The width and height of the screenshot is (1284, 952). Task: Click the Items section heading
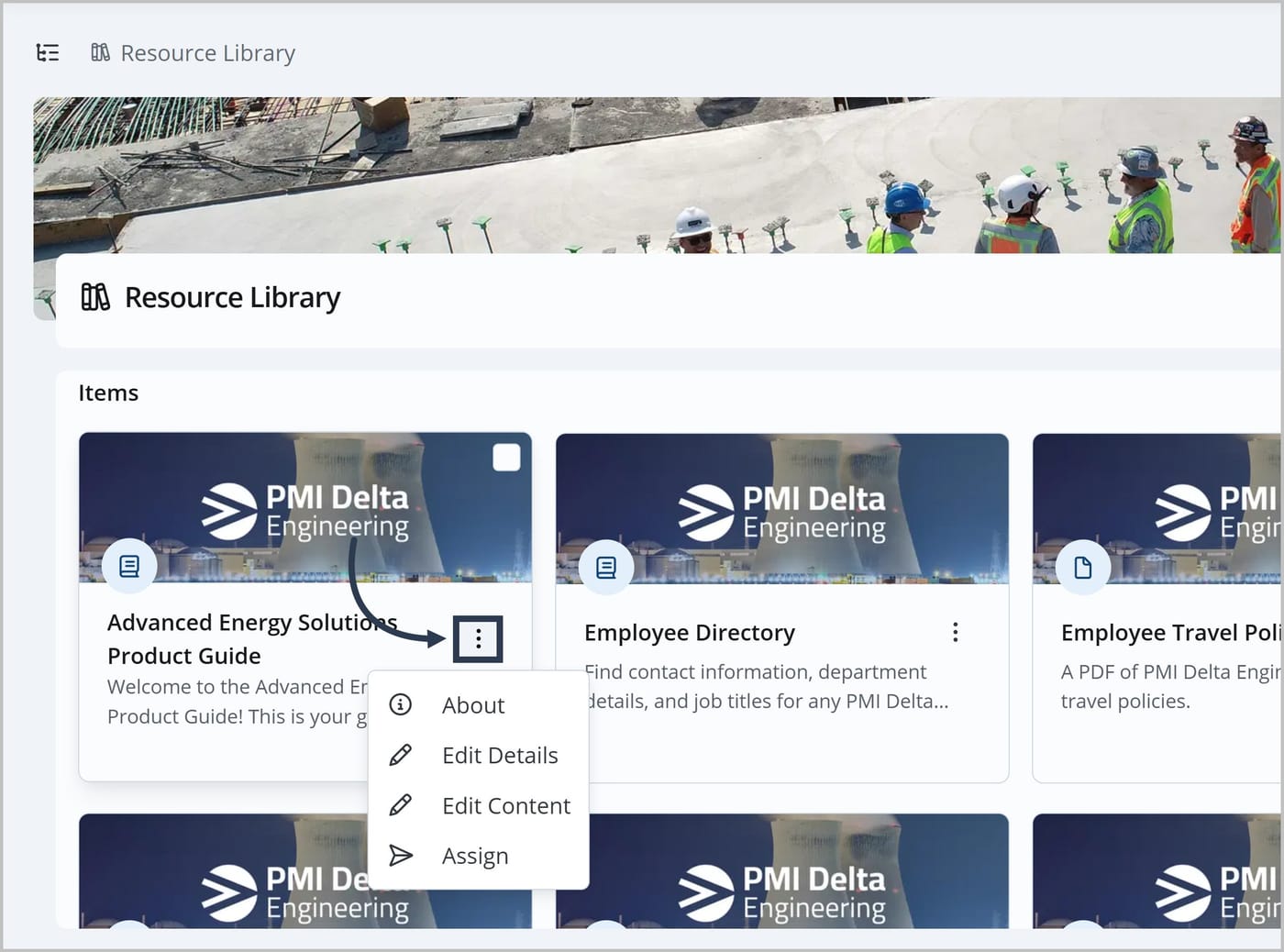point(108,393)
